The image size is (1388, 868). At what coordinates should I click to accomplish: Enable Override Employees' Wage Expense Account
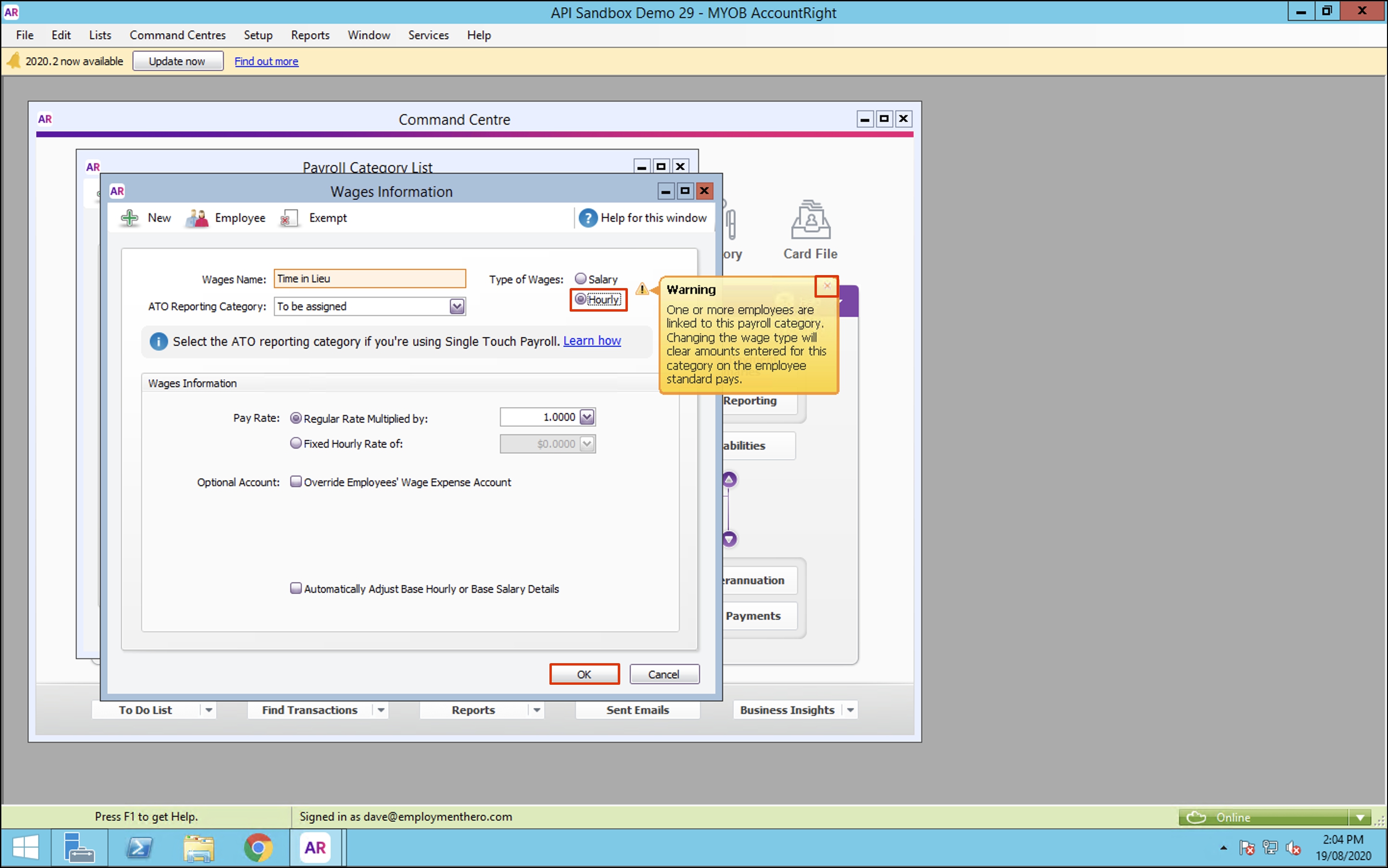296,482
